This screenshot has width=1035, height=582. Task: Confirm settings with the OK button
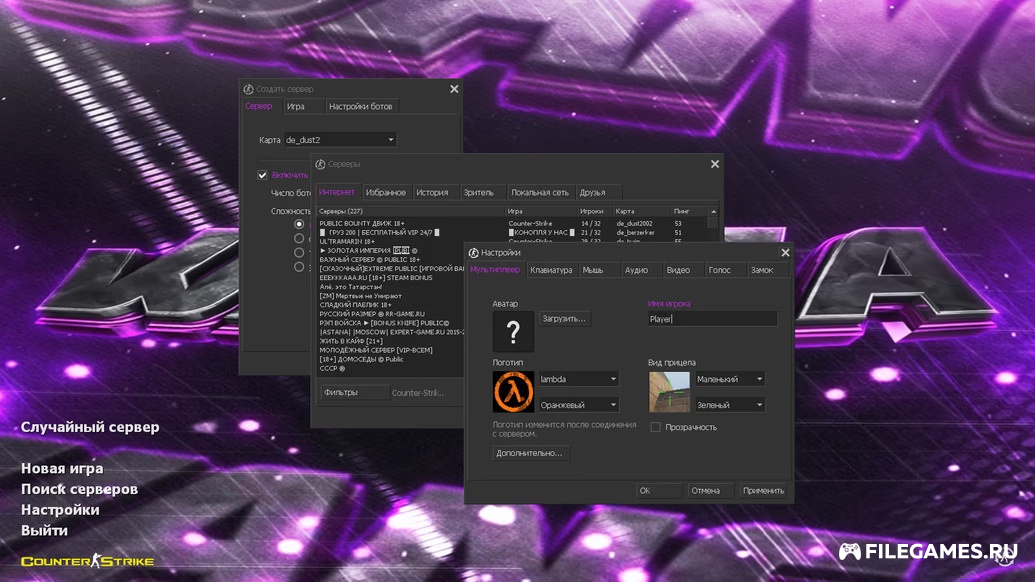[x=659, y=490]
